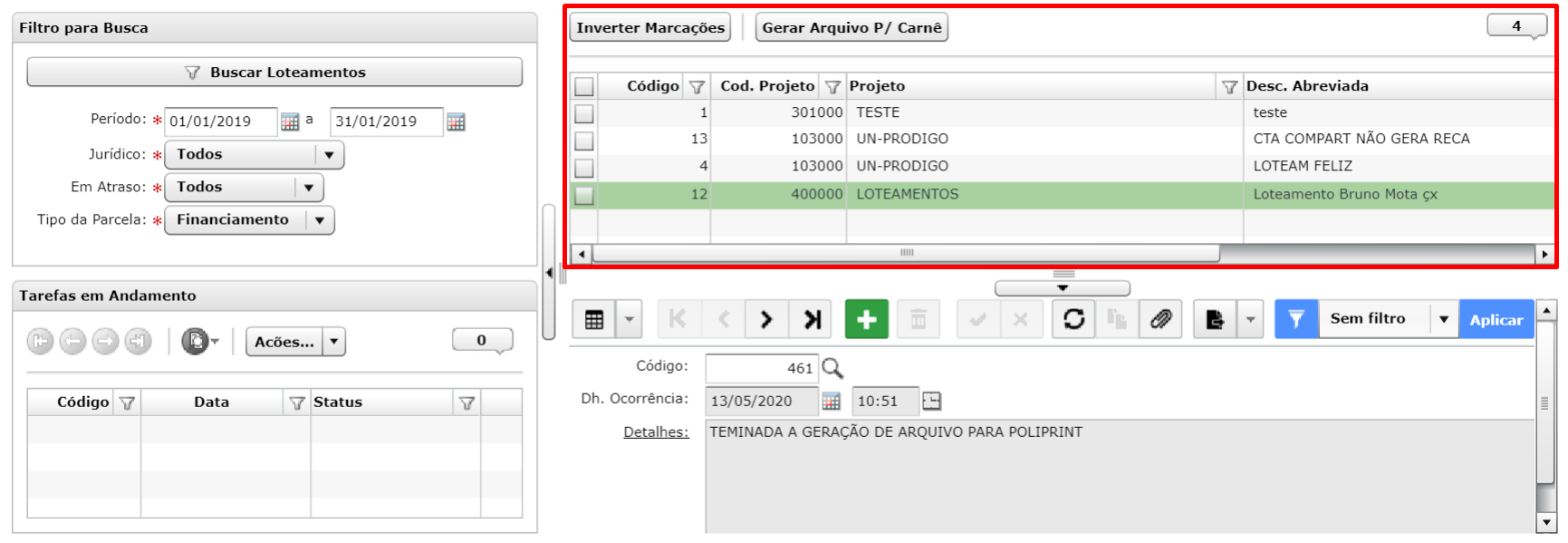1568x543 pixels.
Task: Click the refresh icon in toolbar
Action: coord(1073,319)
